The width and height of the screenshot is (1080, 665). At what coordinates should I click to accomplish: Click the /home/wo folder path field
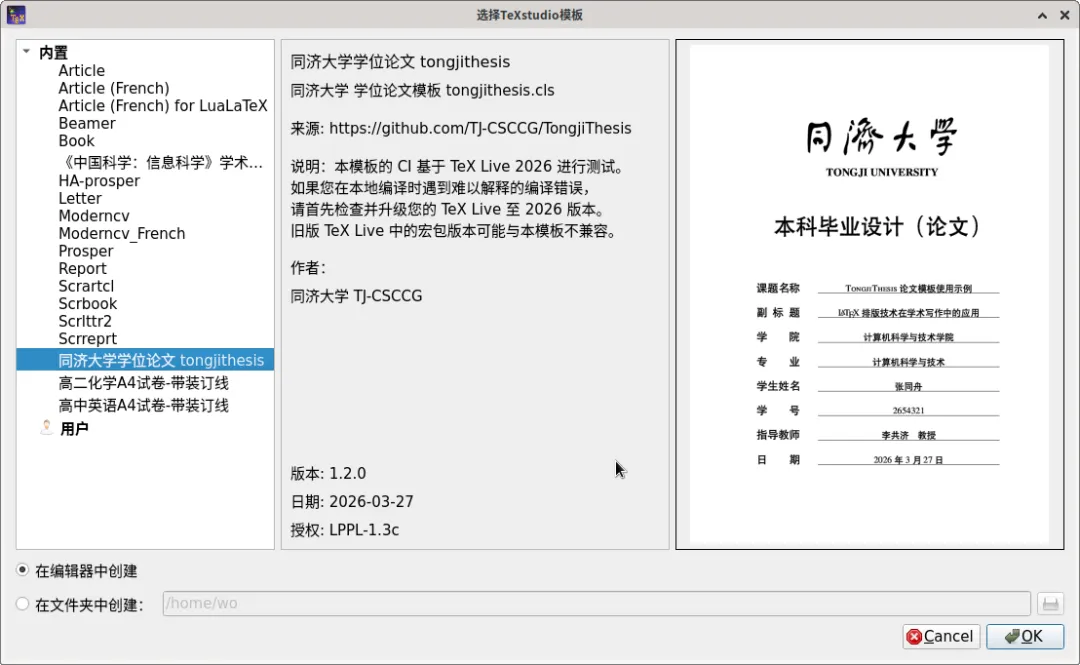596,604
